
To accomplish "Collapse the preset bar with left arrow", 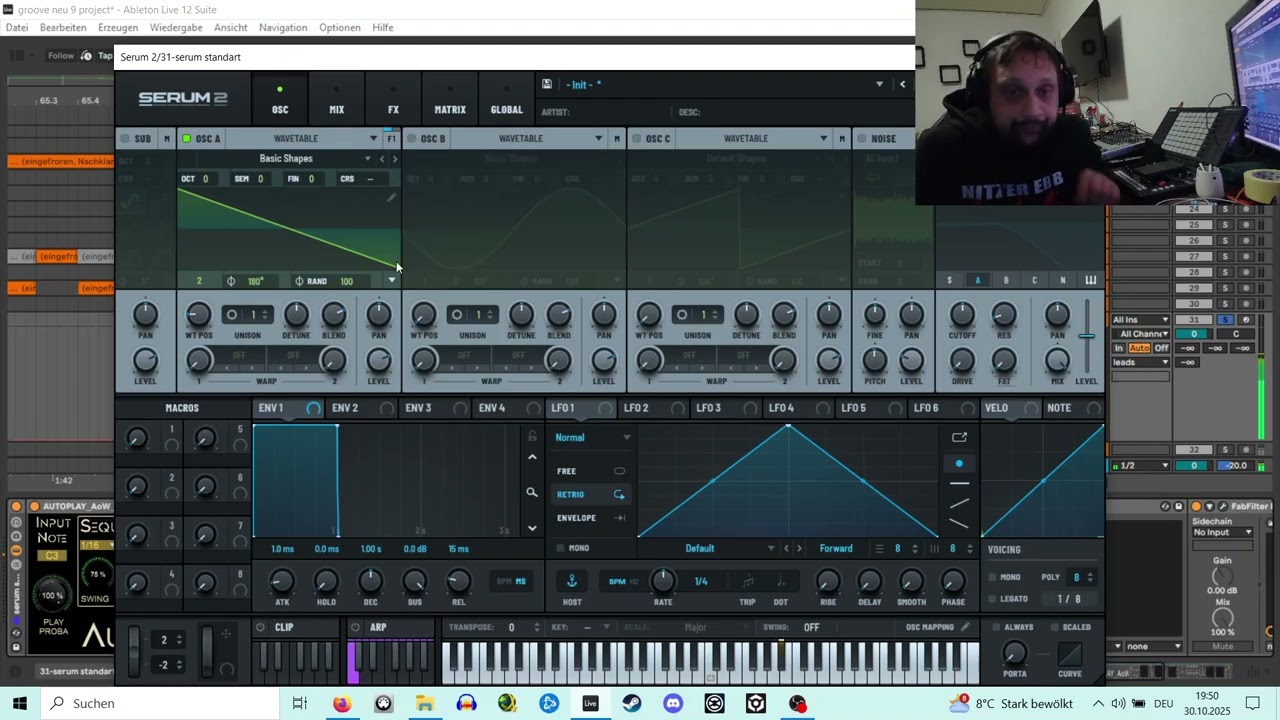I will [x=902, y=85].
